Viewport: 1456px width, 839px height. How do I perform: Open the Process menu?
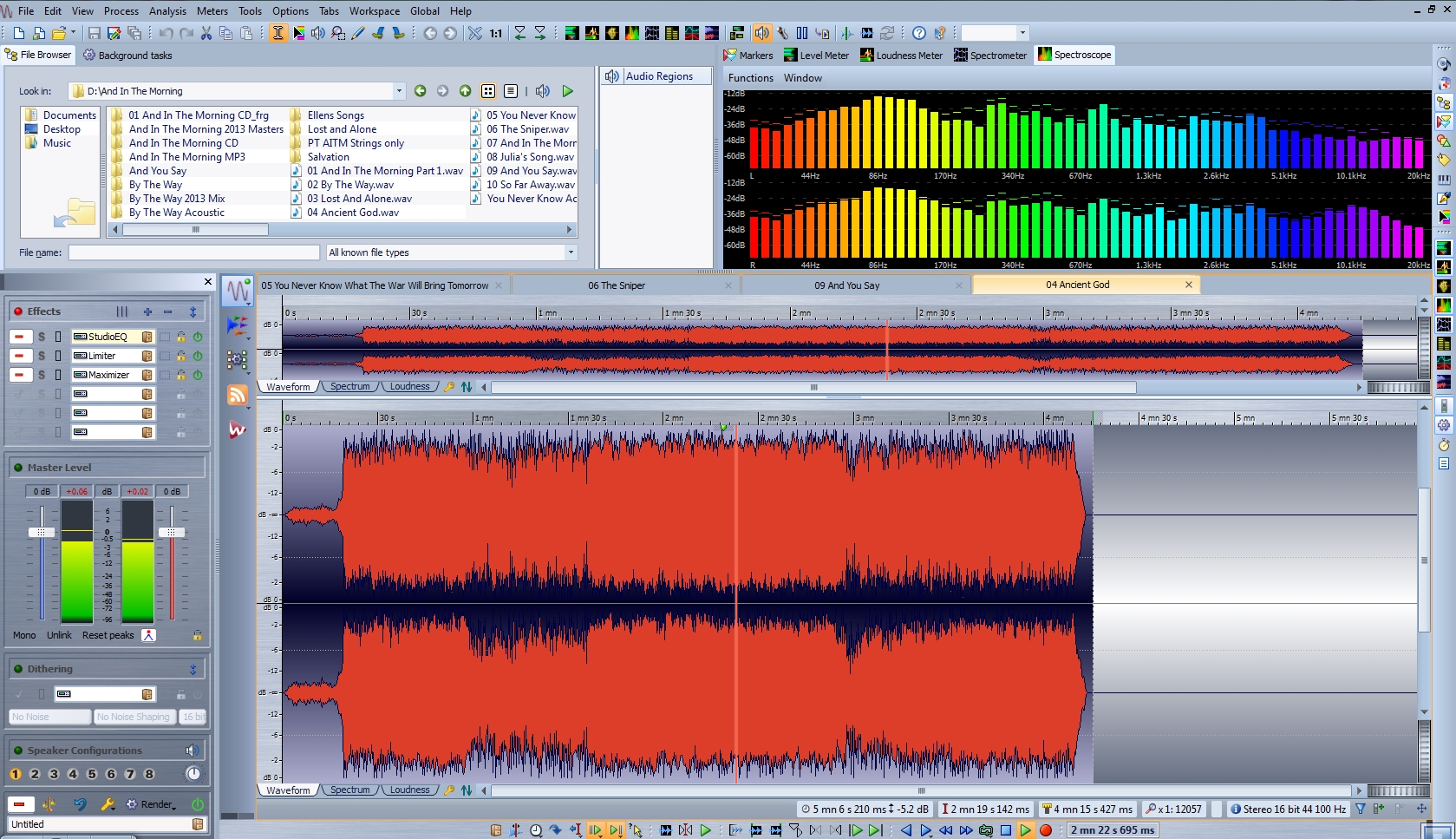121,11
